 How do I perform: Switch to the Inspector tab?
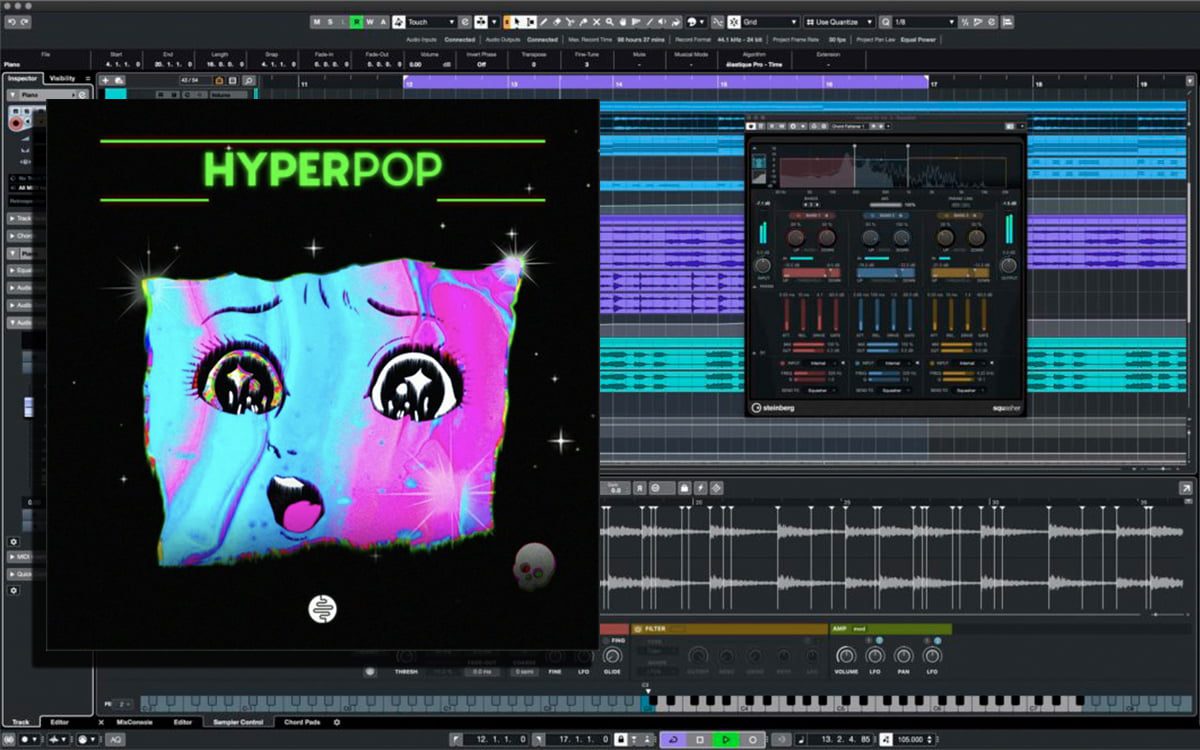point(23,78)
